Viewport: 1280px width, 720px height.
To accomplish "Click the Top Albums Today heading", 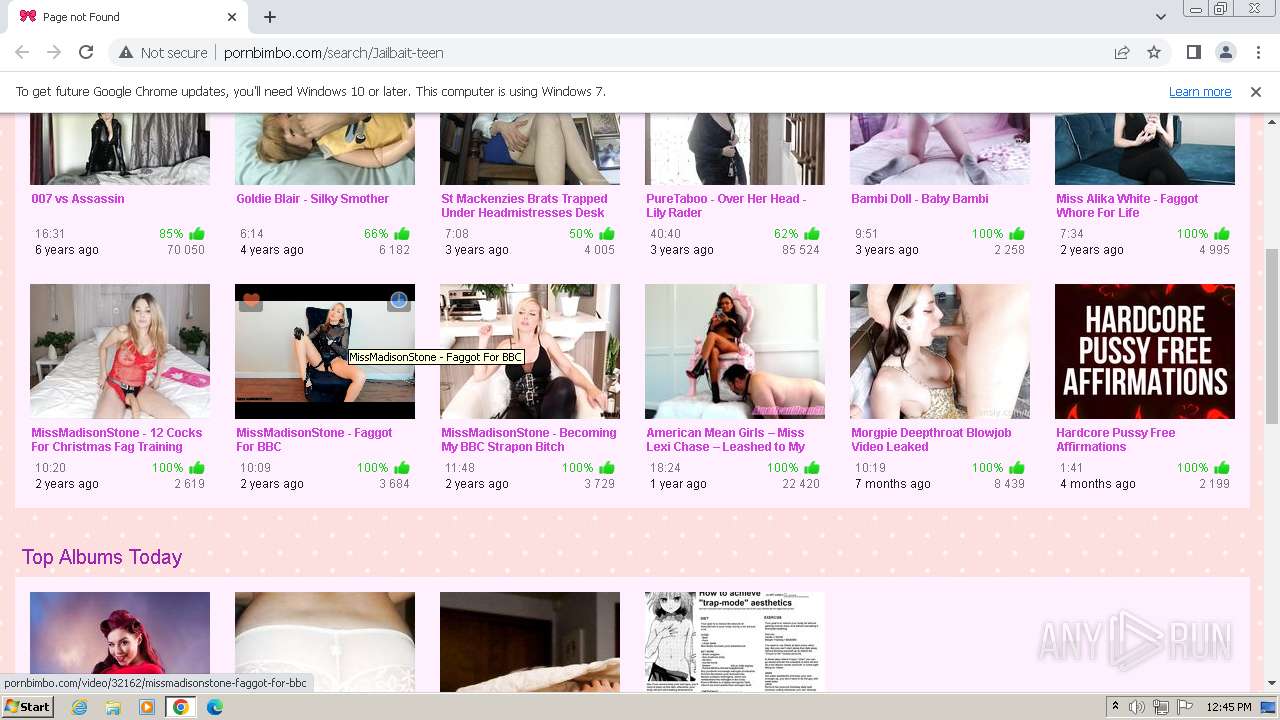I will 102,557.
